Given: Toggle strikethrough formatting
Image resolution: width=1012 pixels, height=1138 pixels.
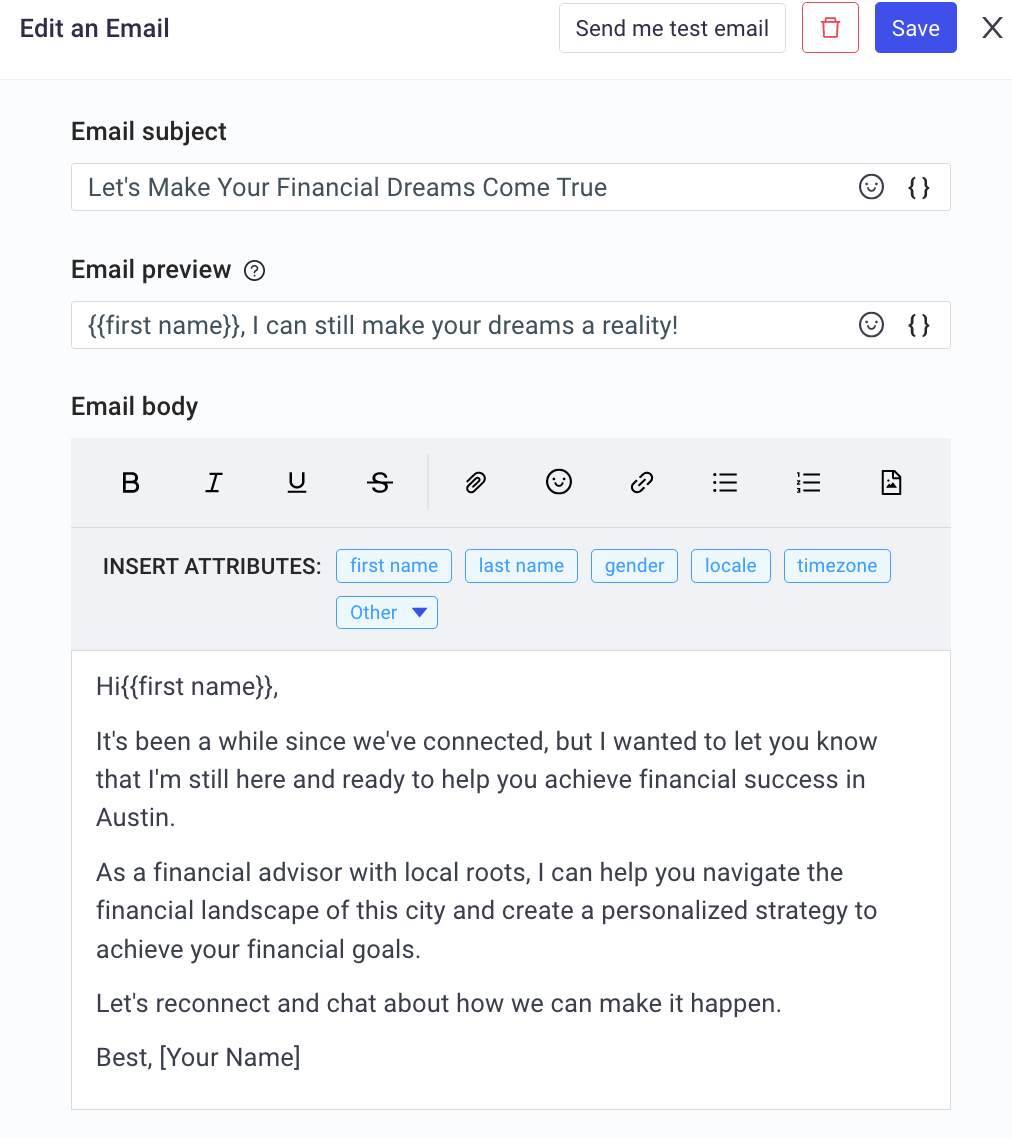Looking at the screenshot, I should pyautogui.click(x=379, y=482).
